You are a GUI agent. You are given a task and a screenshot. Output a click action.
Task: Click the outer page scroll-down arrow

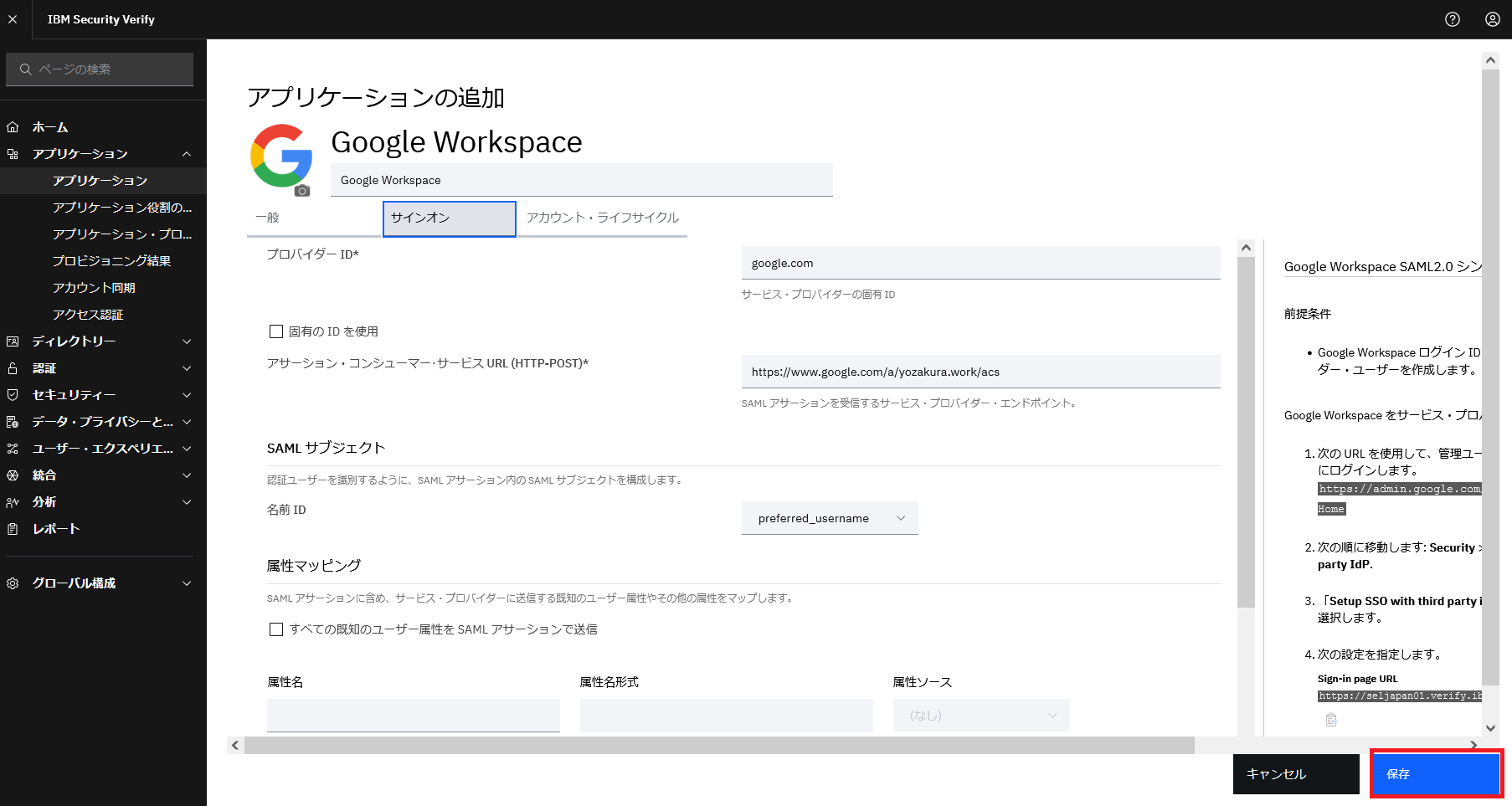tap(1490, 728)
